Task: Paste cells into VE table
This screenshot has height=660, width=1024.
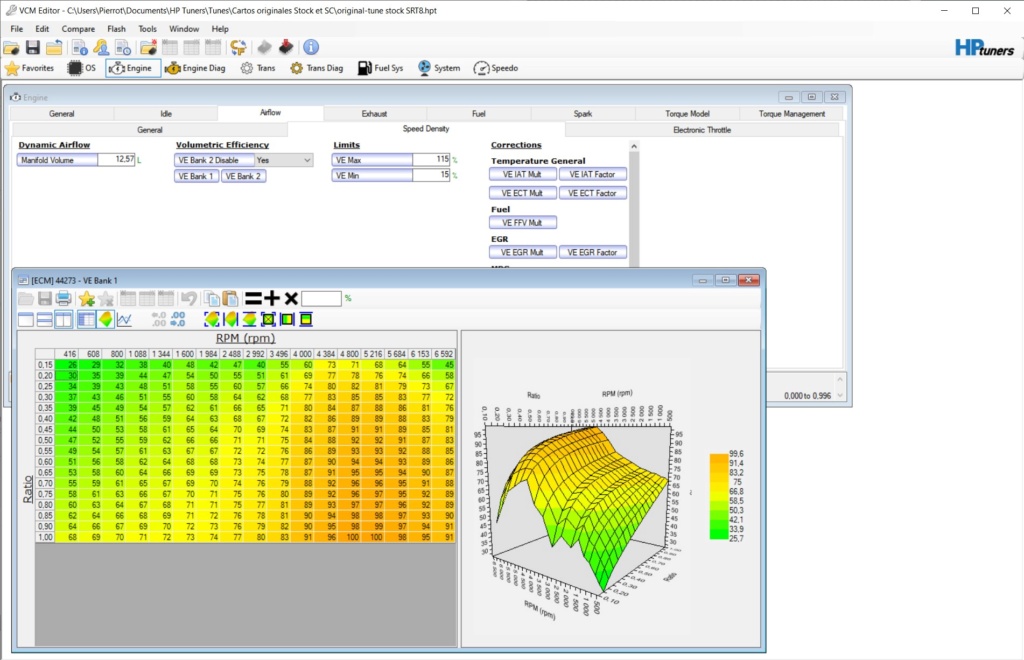Action: [x=231, y=299]
